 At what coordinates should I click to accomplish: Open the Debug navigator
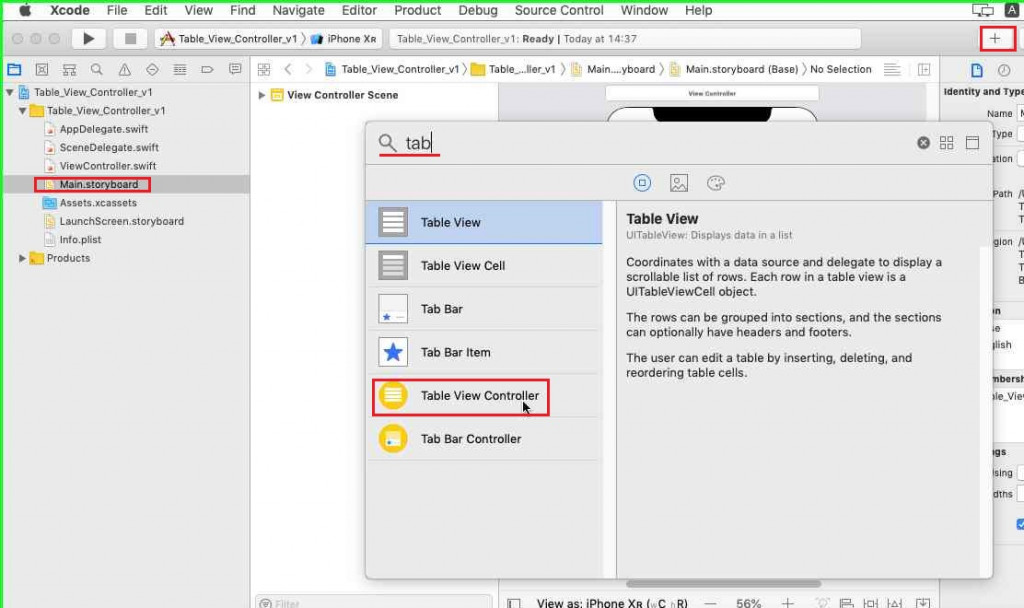click(180, 69)
